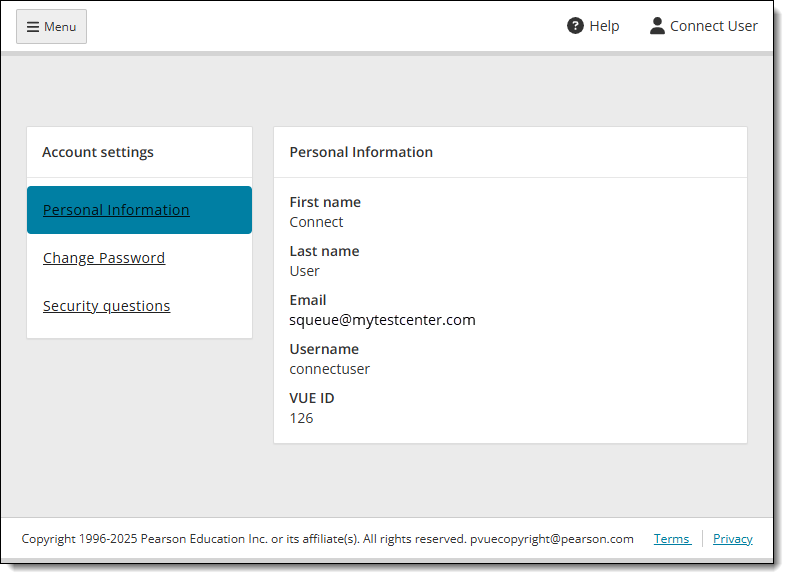Click the Terms link in footer

click(672, 539)
